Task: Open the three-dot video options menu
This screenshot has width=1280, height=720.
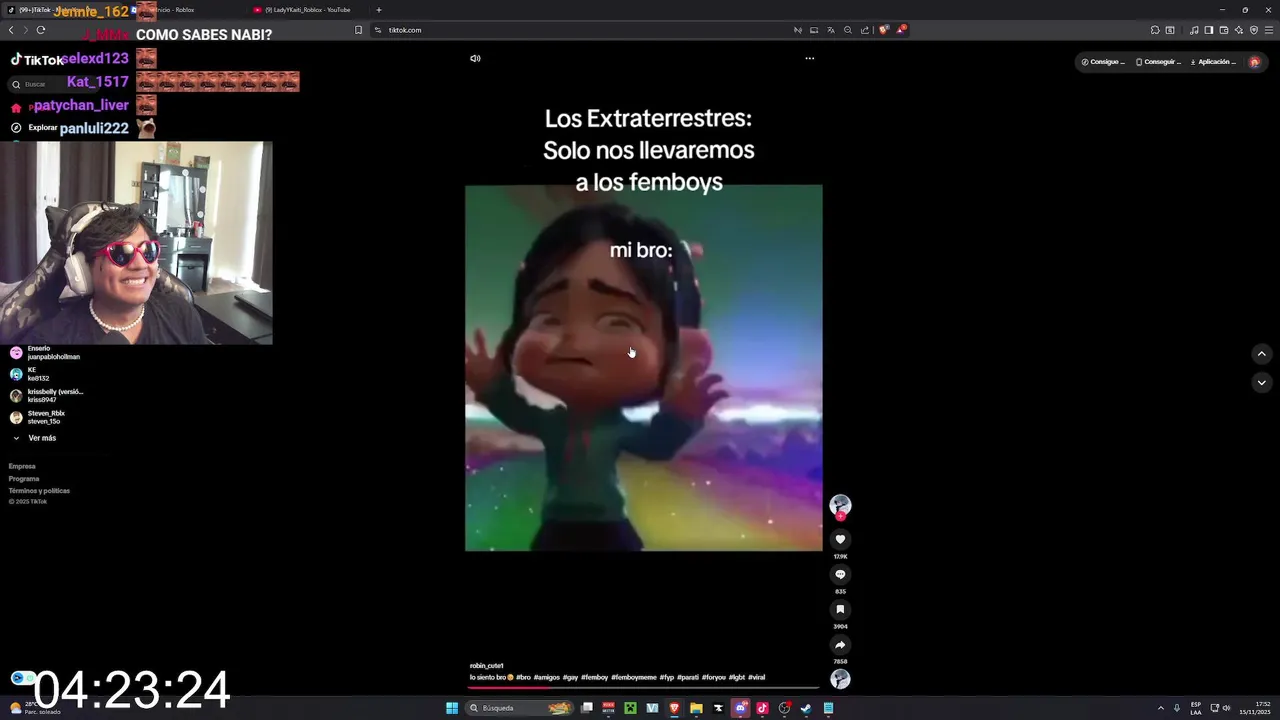Action: click(810, 58)
